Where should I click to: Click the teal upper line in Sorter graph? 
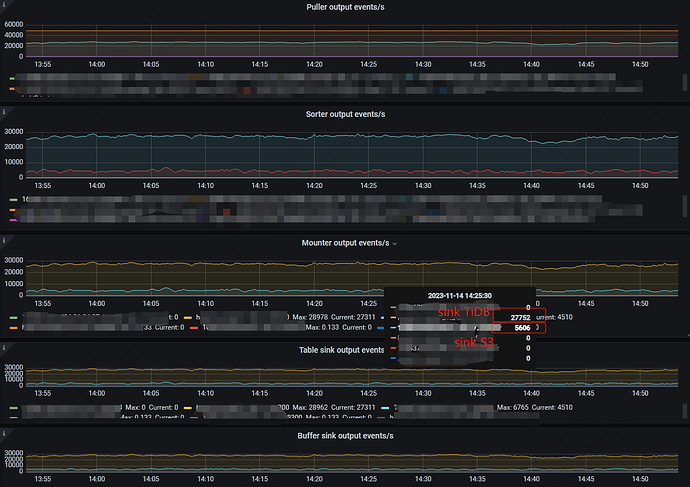352,136
